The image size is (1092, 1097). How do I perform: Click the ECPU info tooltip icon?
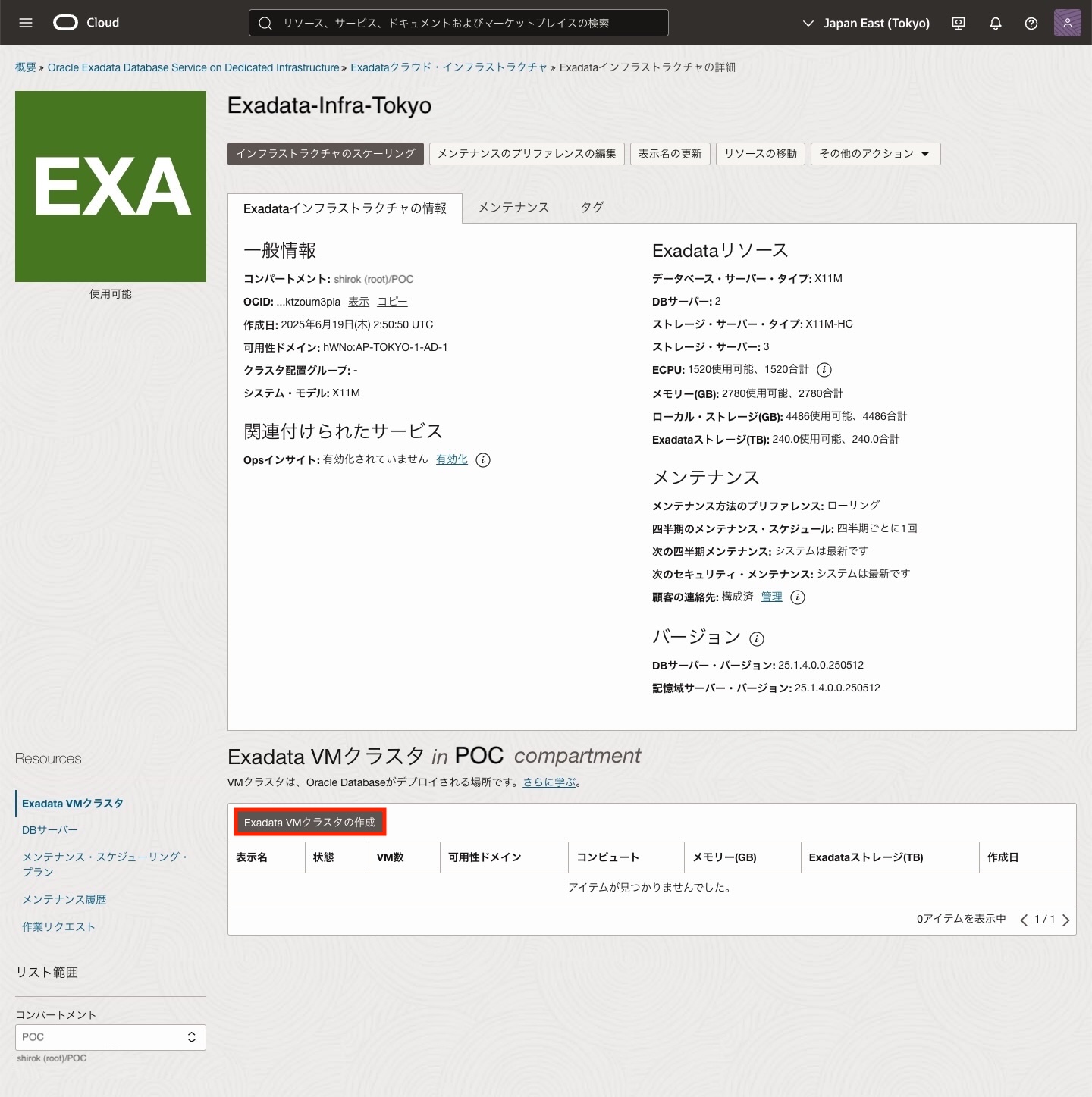824,370
